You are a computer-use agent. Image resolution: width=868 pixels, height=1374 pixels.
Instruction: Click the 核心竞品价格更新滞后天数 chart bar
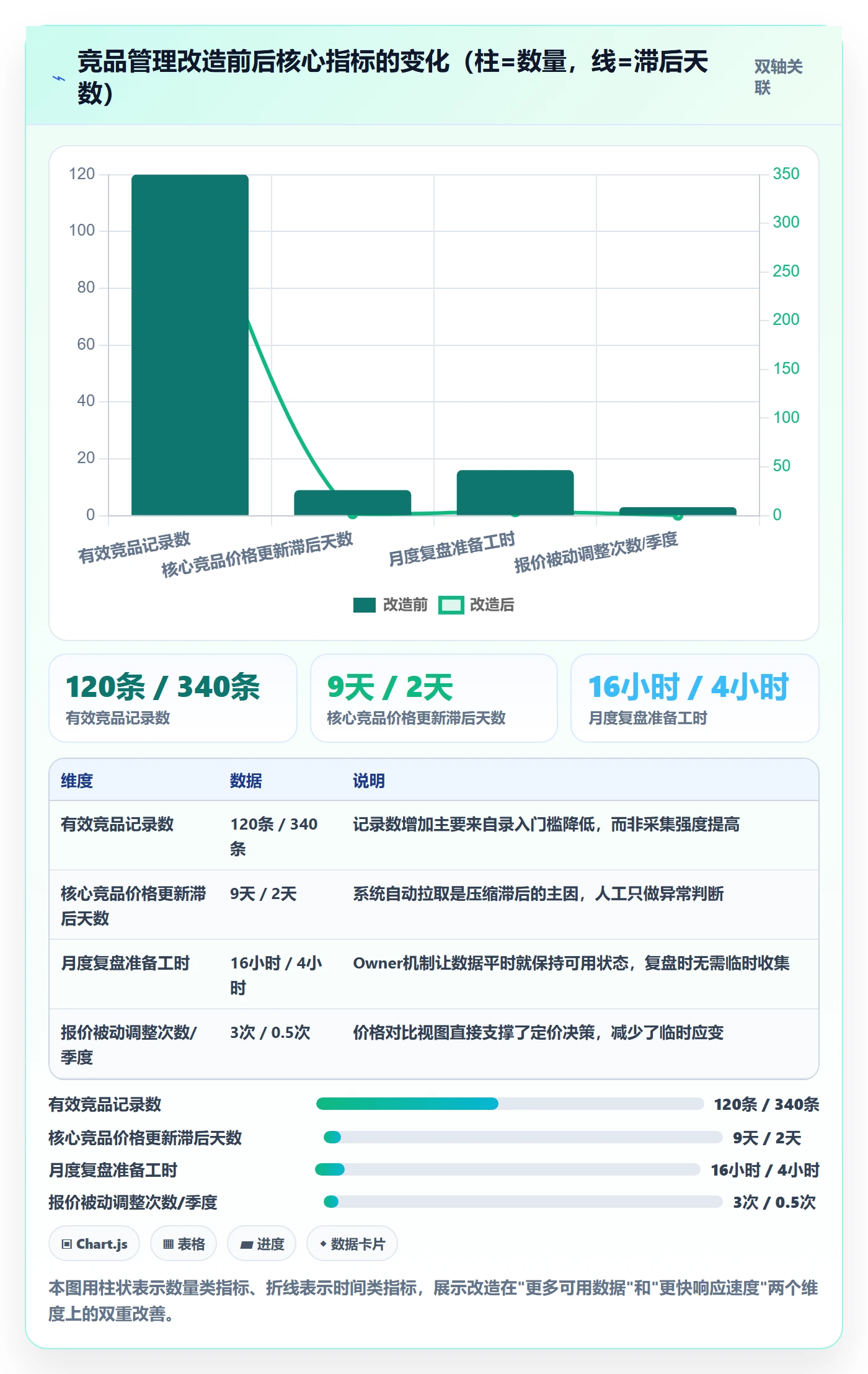tap(352, 503)
